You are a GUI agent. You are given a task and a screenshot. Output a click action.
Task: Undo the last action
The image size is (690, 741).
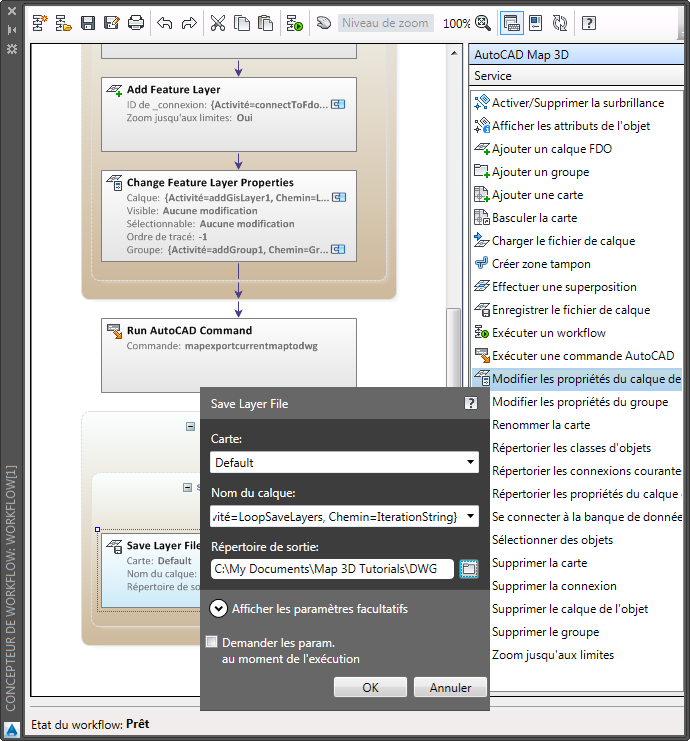164,23
